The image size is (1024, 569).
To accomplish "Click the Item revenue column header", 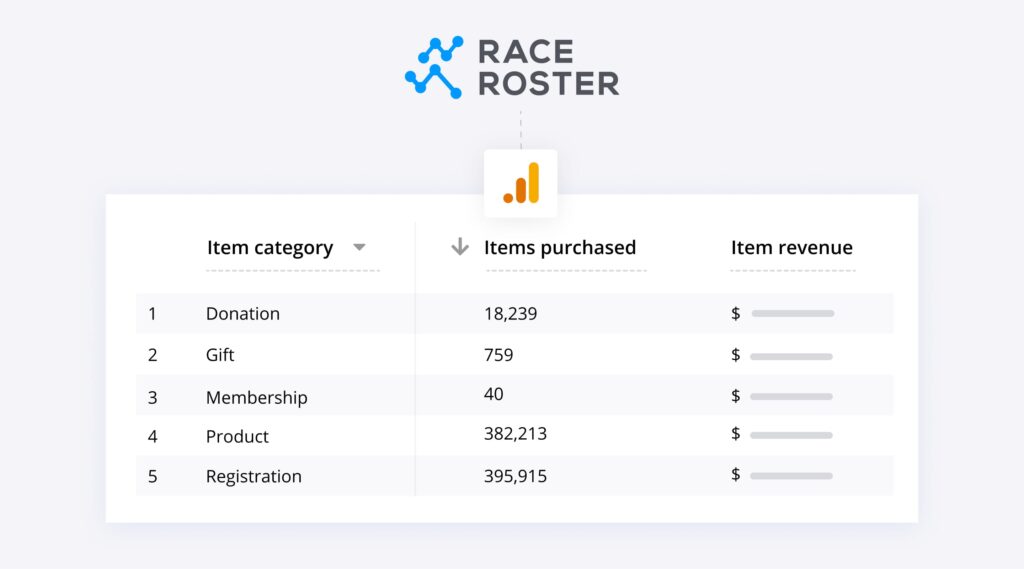I will tap(791, 248).
